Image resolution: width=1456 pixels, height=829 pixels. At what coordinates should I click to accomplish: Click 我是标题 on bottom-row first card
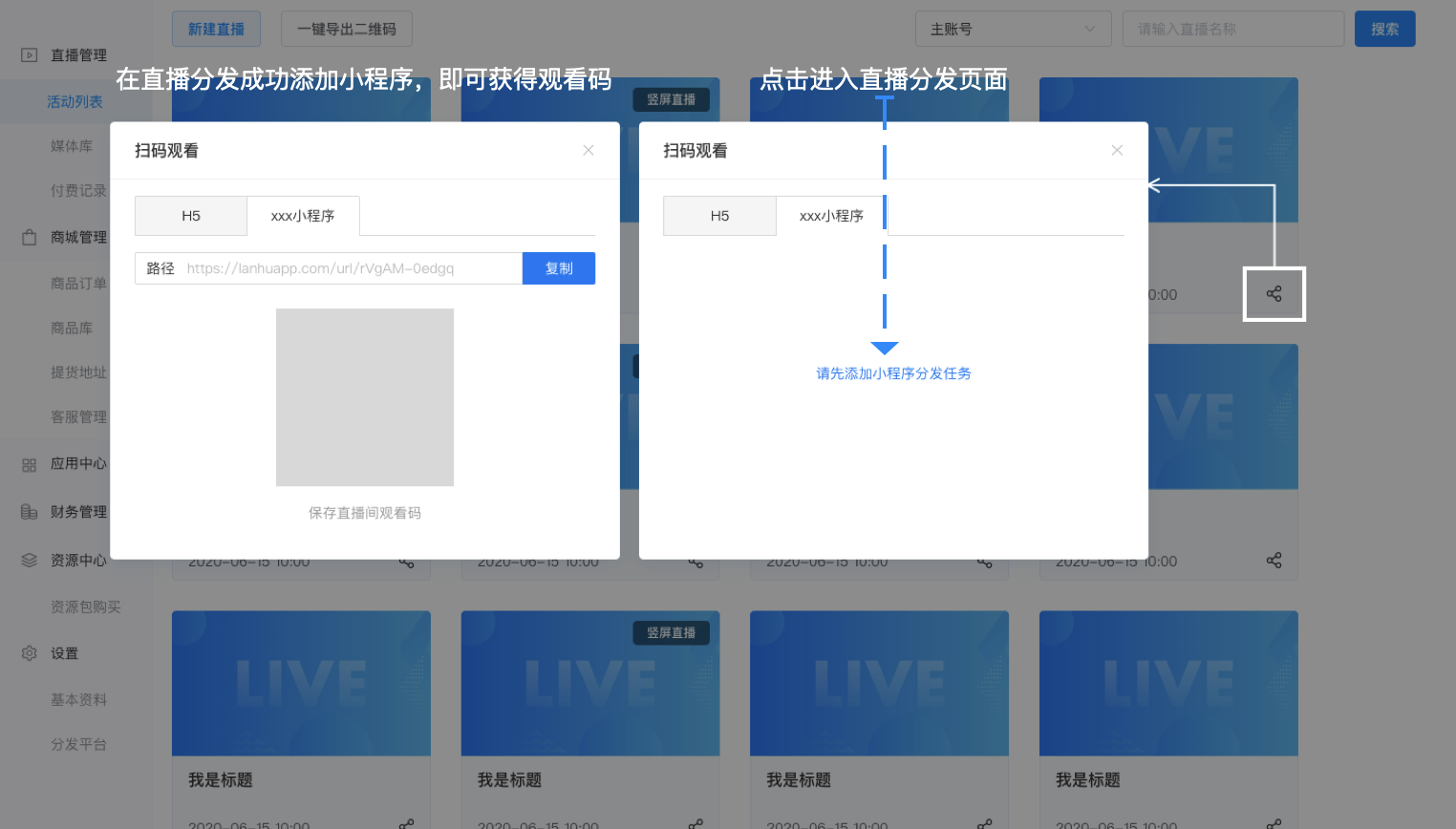pyautogui.click(x=221, y=780)
